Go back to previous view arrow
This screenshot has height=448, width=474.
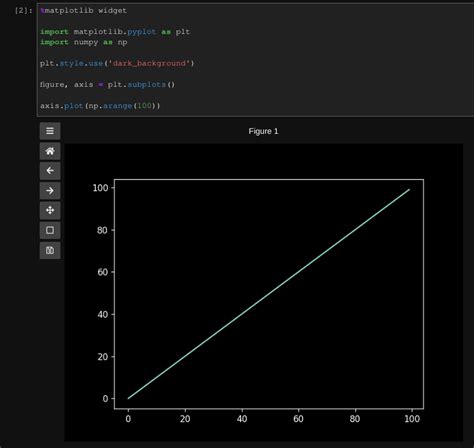(50, 171)
